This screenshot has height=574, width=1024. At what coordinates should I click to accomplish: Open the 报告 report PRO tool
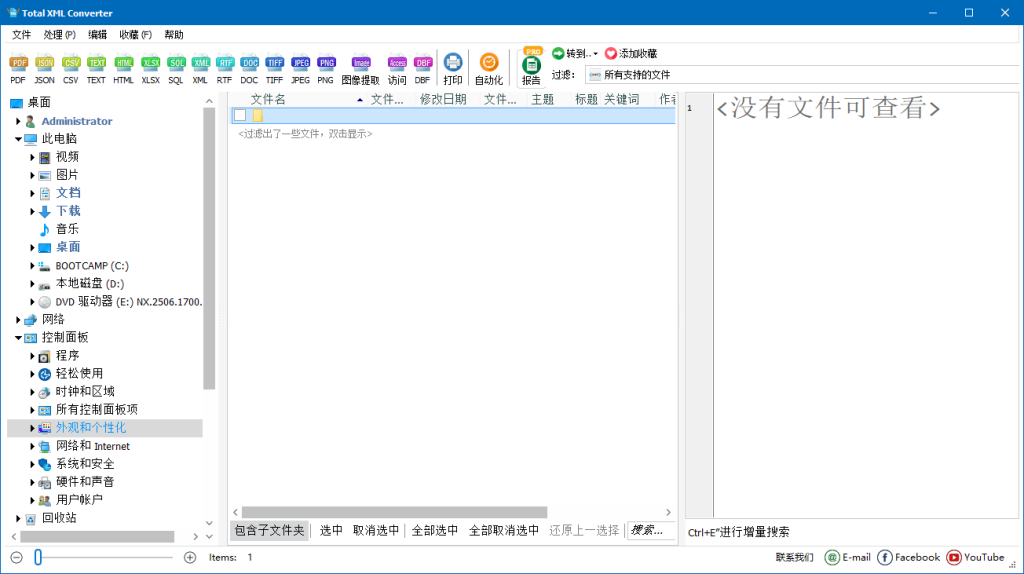click(x=532, y=67)
